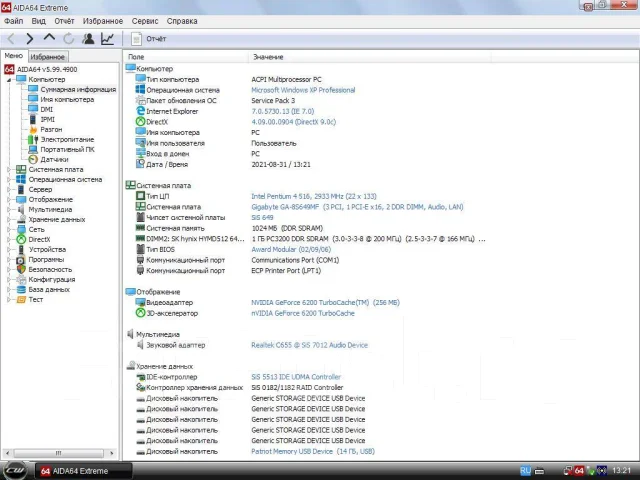
Task: Open the Избранное menu in the menu bar
Action: pyautogui.click(x=103, y=21)
